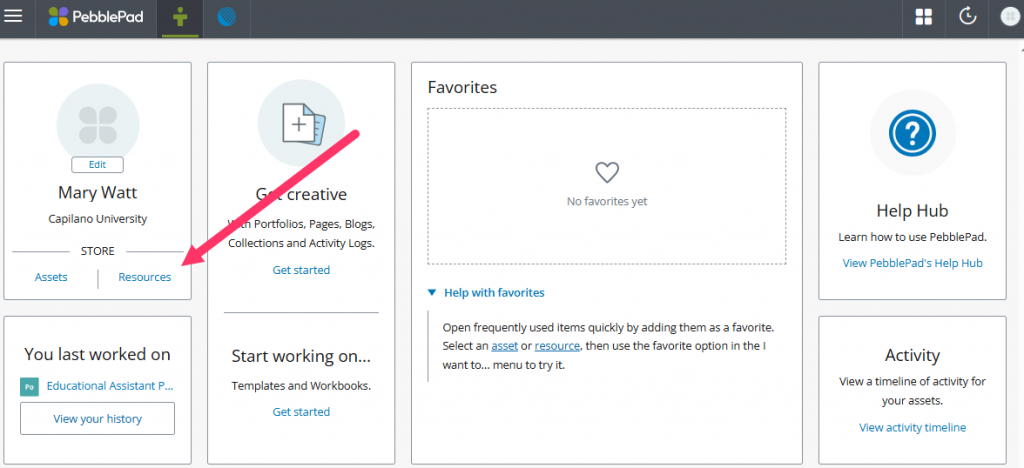Follow the 'asset' link in favorites help

click(505, 345)
